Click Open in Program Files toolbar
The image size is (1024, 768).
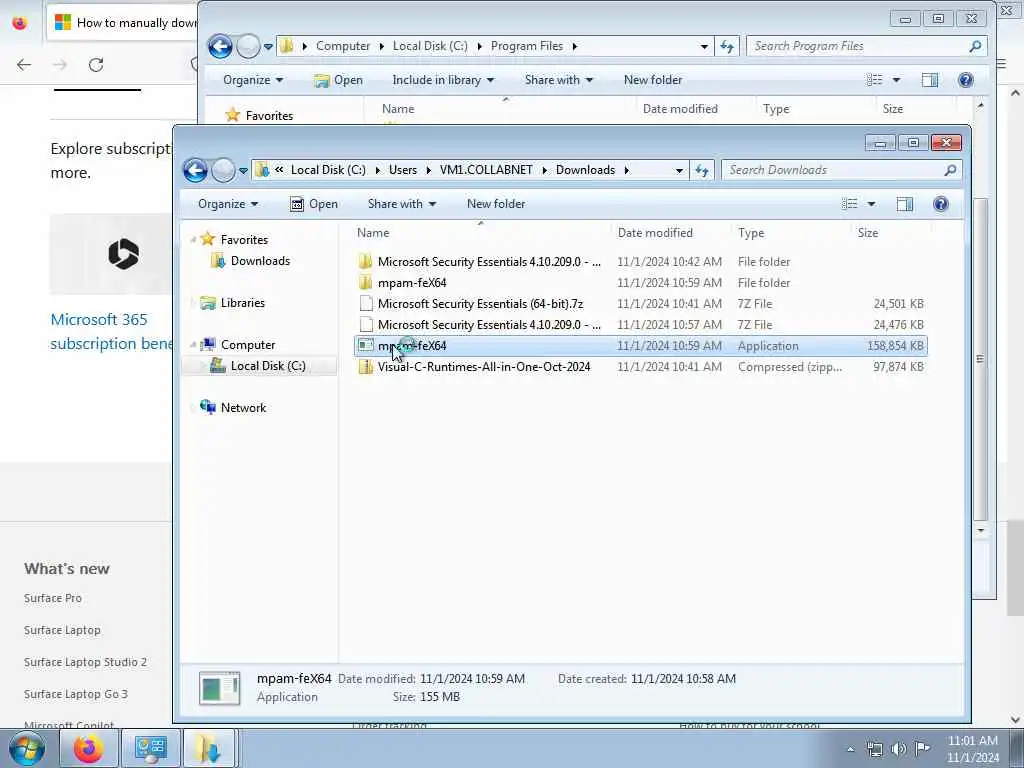(339, 80)
